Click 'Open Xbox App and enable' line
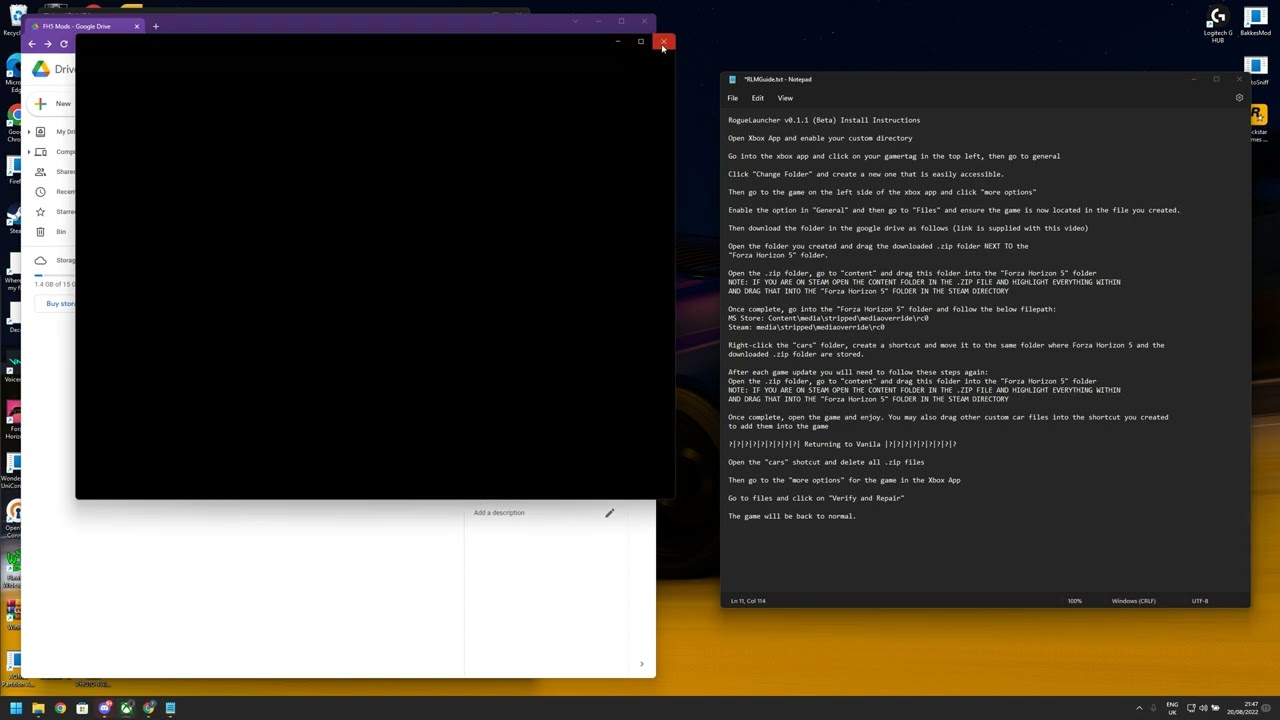 click(820, 138)
